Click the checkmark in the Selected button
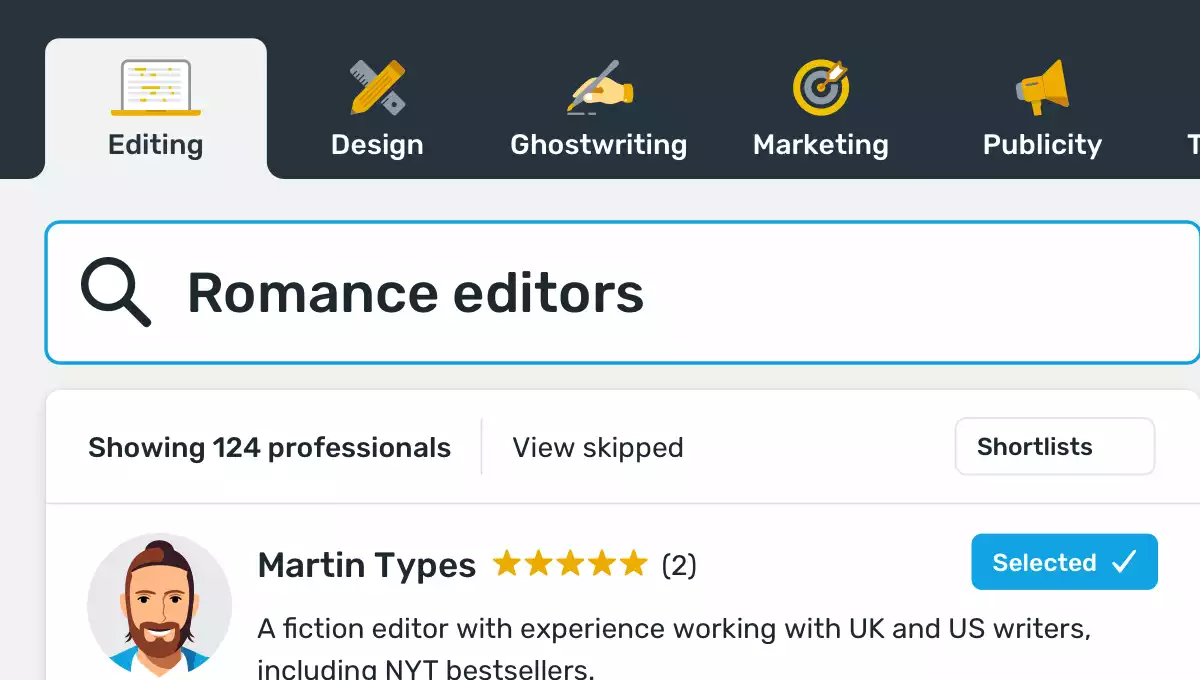1200x680 pixels. click(x=1124, y=562)
